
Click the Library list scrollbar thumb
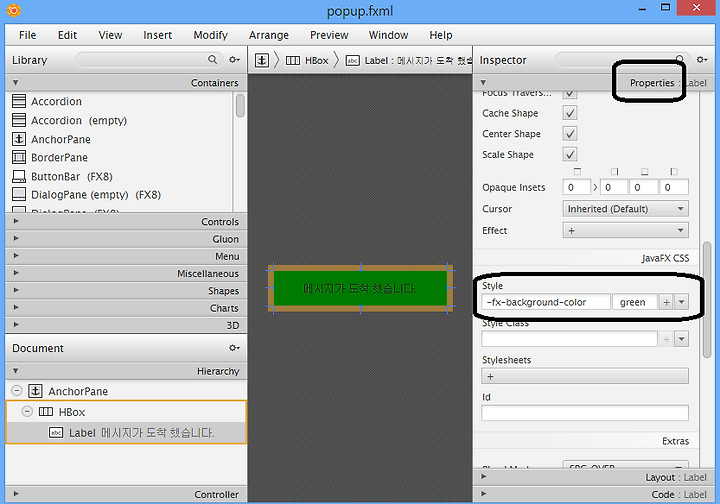pos(240,106)
